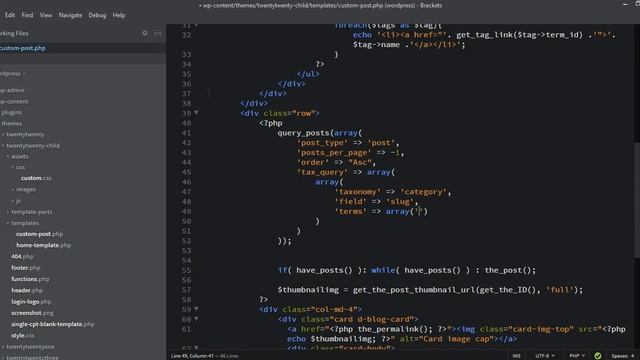640x360 pixels.
Task: Open custom-post.php under templates folder
Action: pyautogui.click(x=40, y=234)
